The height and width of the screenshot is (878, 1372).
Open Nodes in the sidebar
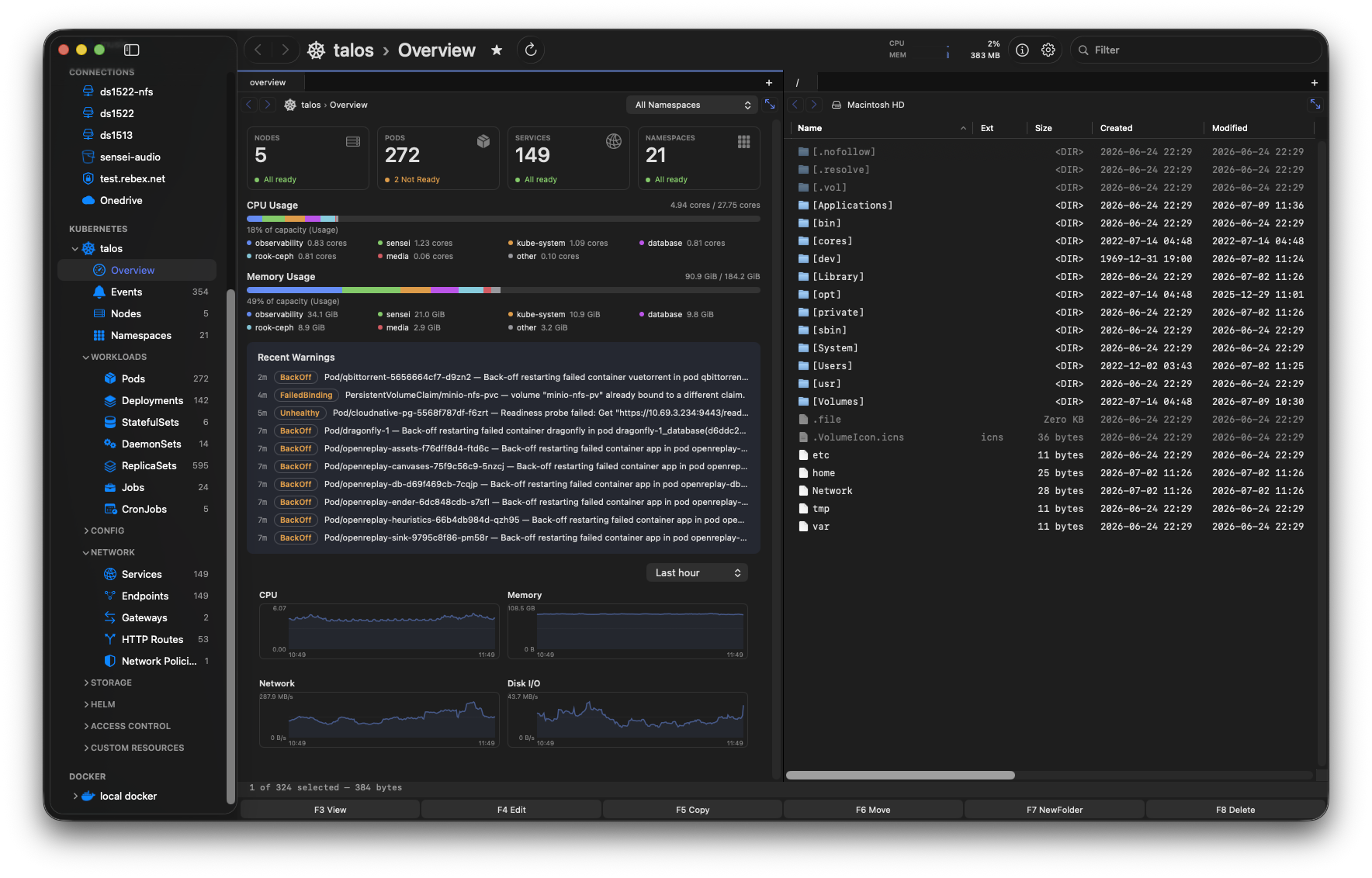(137, 313)
